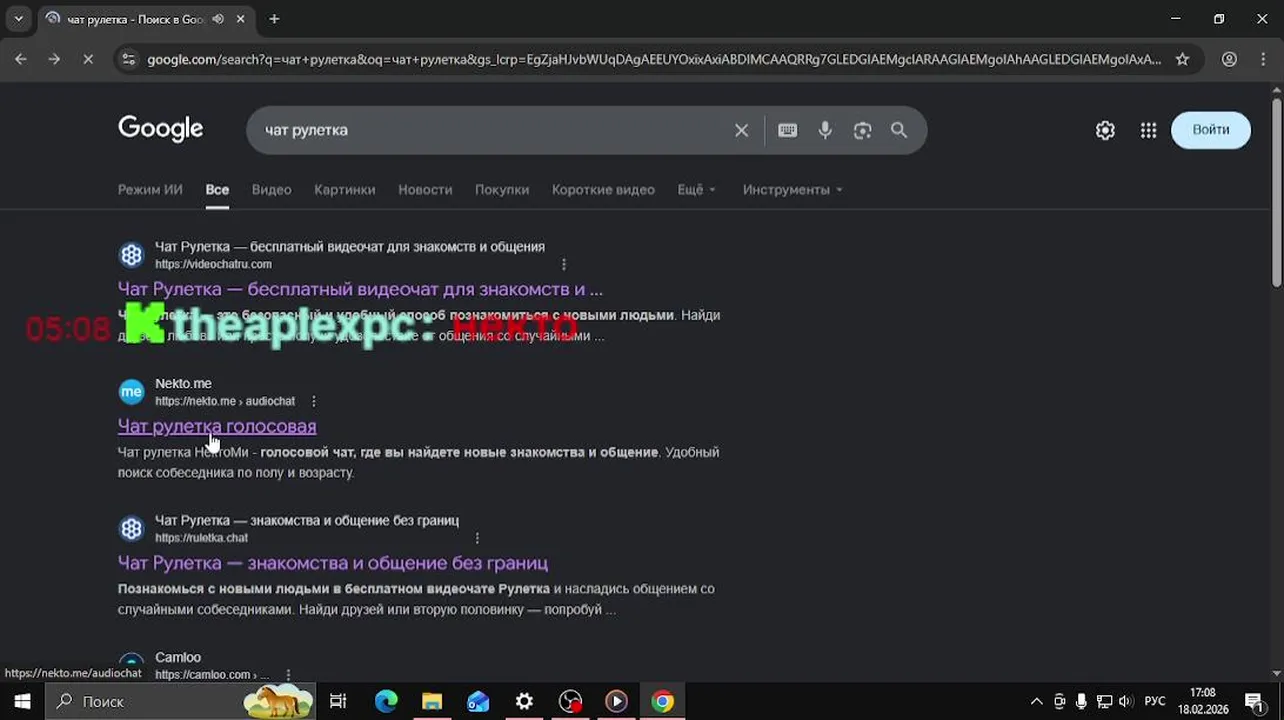Select the 'Все' results tab
The width and height of the screenshot is (1284, 720).
click(x=217, y=190)
